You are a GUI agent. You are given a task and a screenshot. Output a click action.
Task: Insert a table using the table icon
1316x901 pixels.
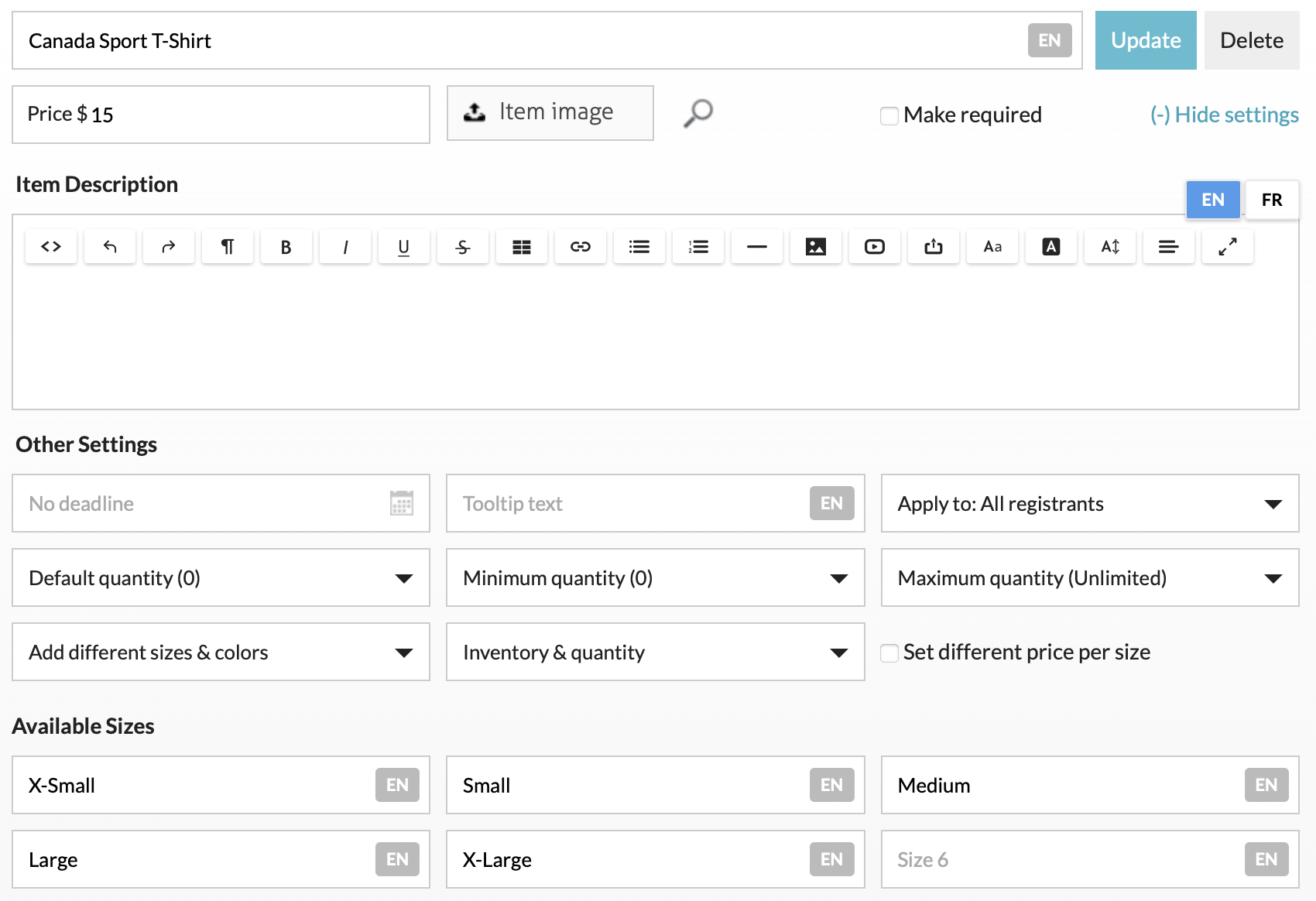coord(522,247)
